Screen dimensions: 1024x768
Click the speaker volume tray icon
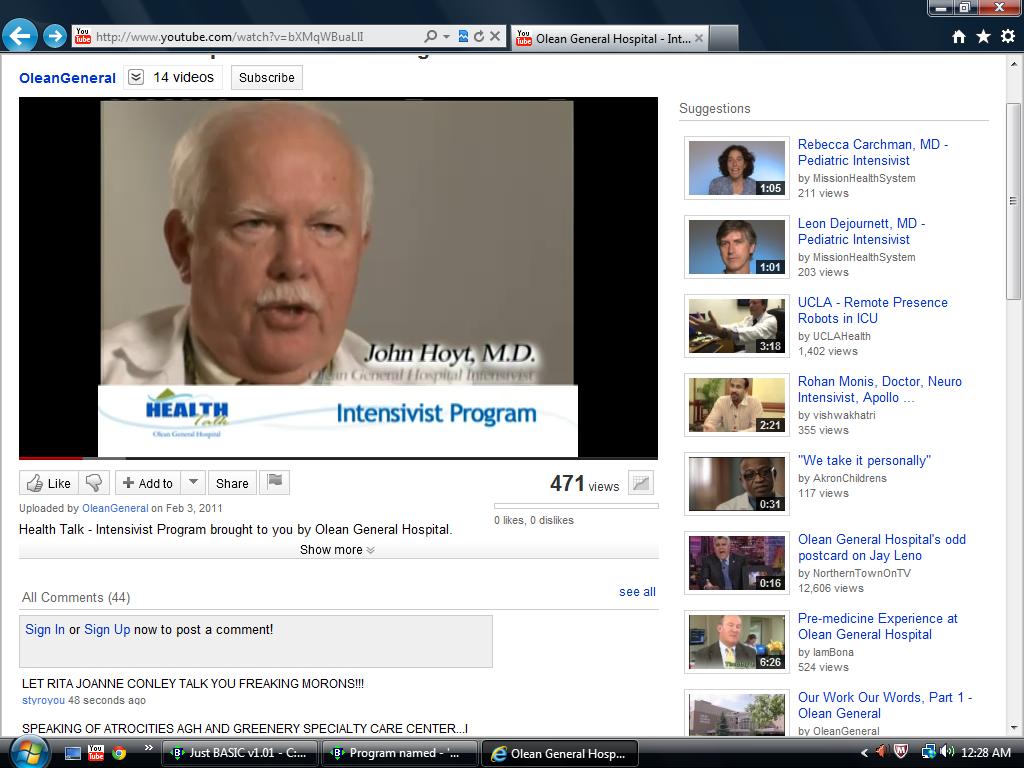click(947, 752)
